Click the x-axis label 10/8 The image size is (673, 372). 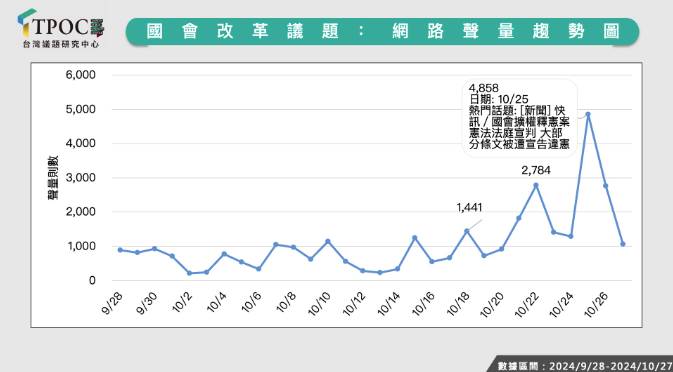[x=286, y=303]
